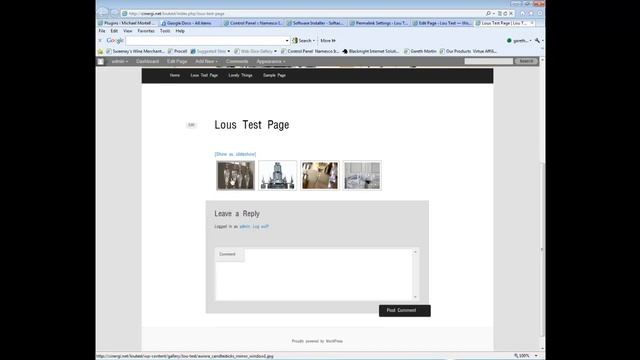This screenshot has height=360, width=640.
Task: Click the Google toolbar Search button
Action: (x=302, y=40)
